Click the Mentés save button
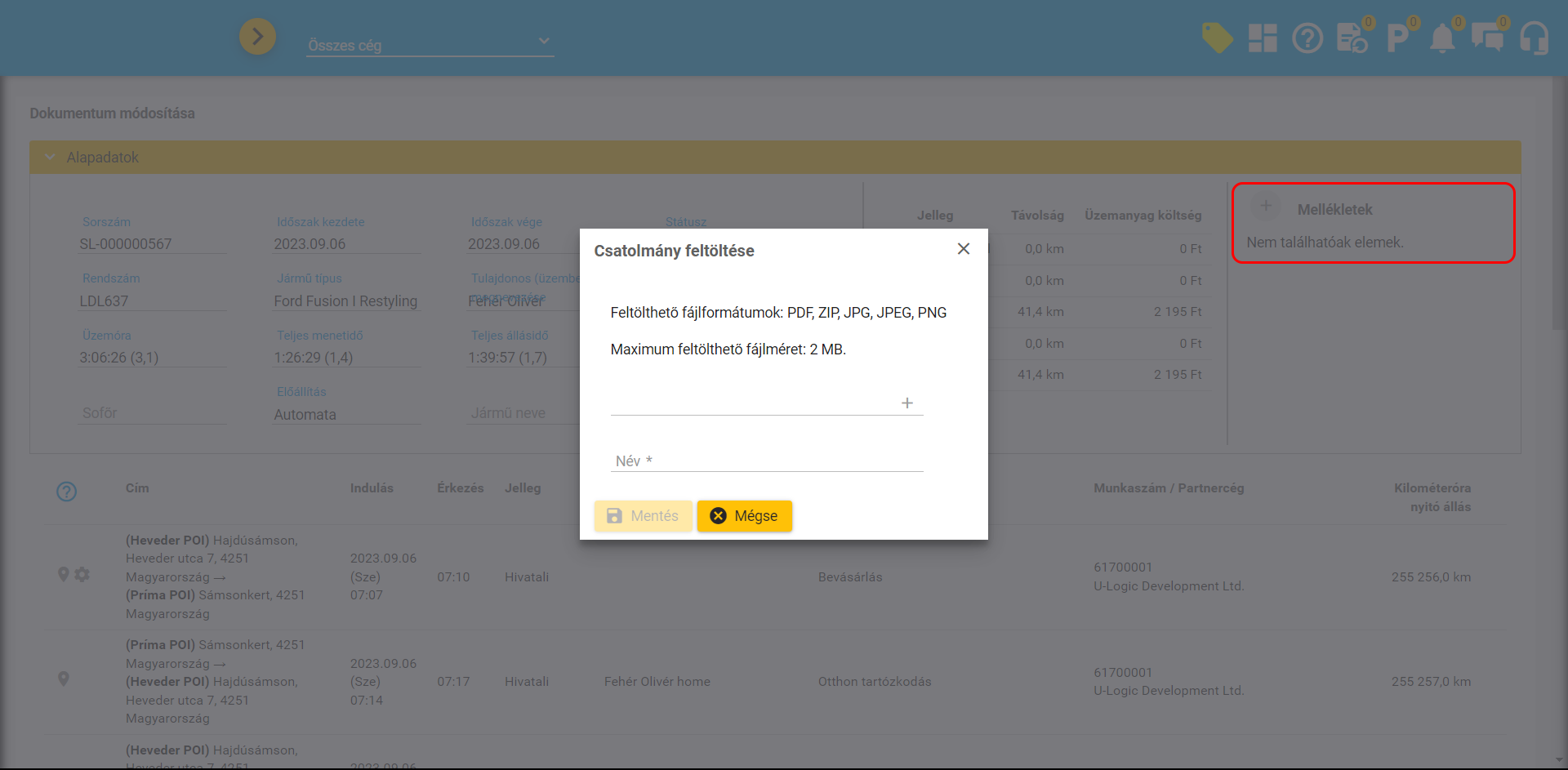 (x=643, y=516)
